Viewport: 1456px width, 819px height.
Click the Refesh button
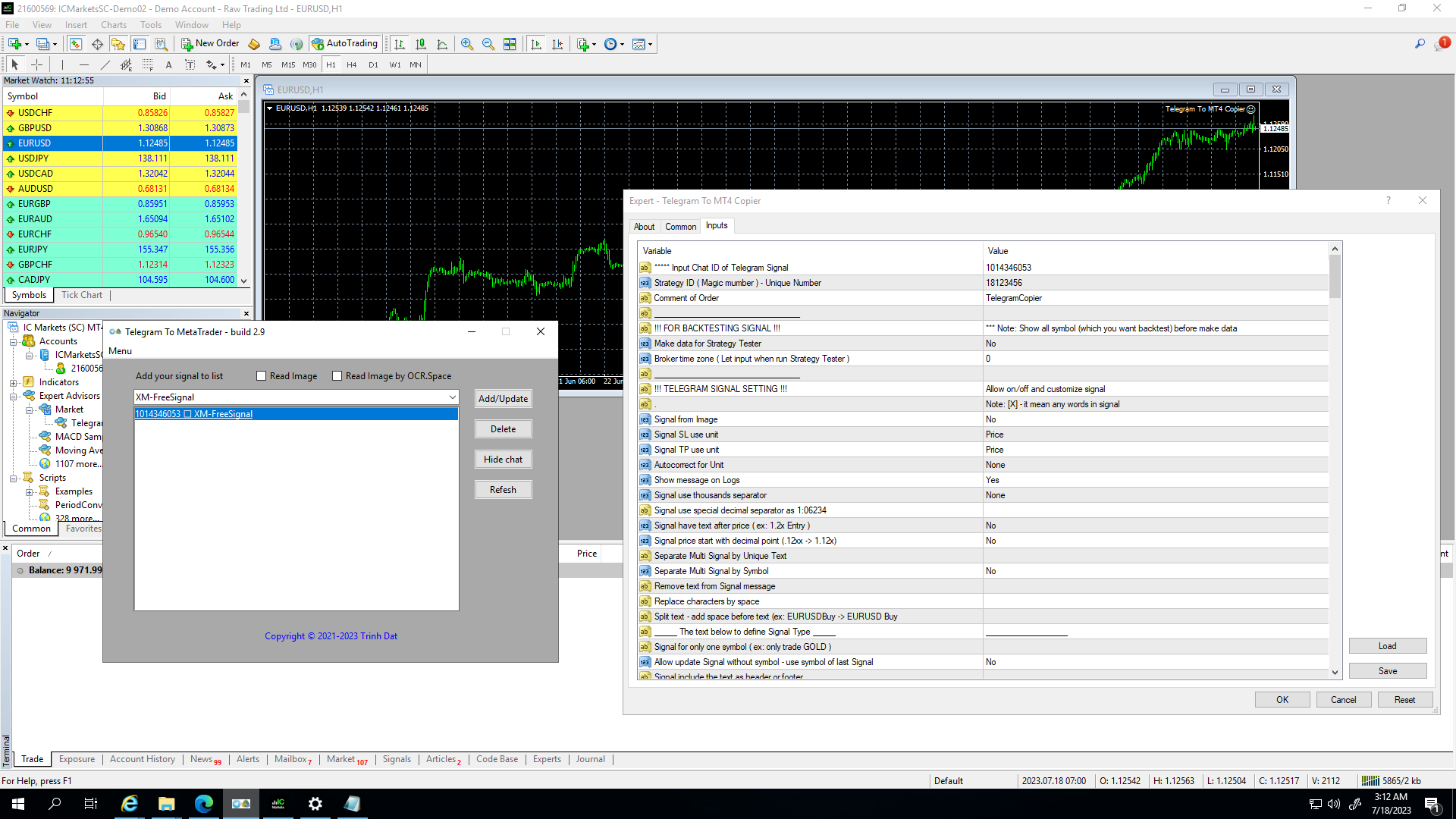[503, 490]
